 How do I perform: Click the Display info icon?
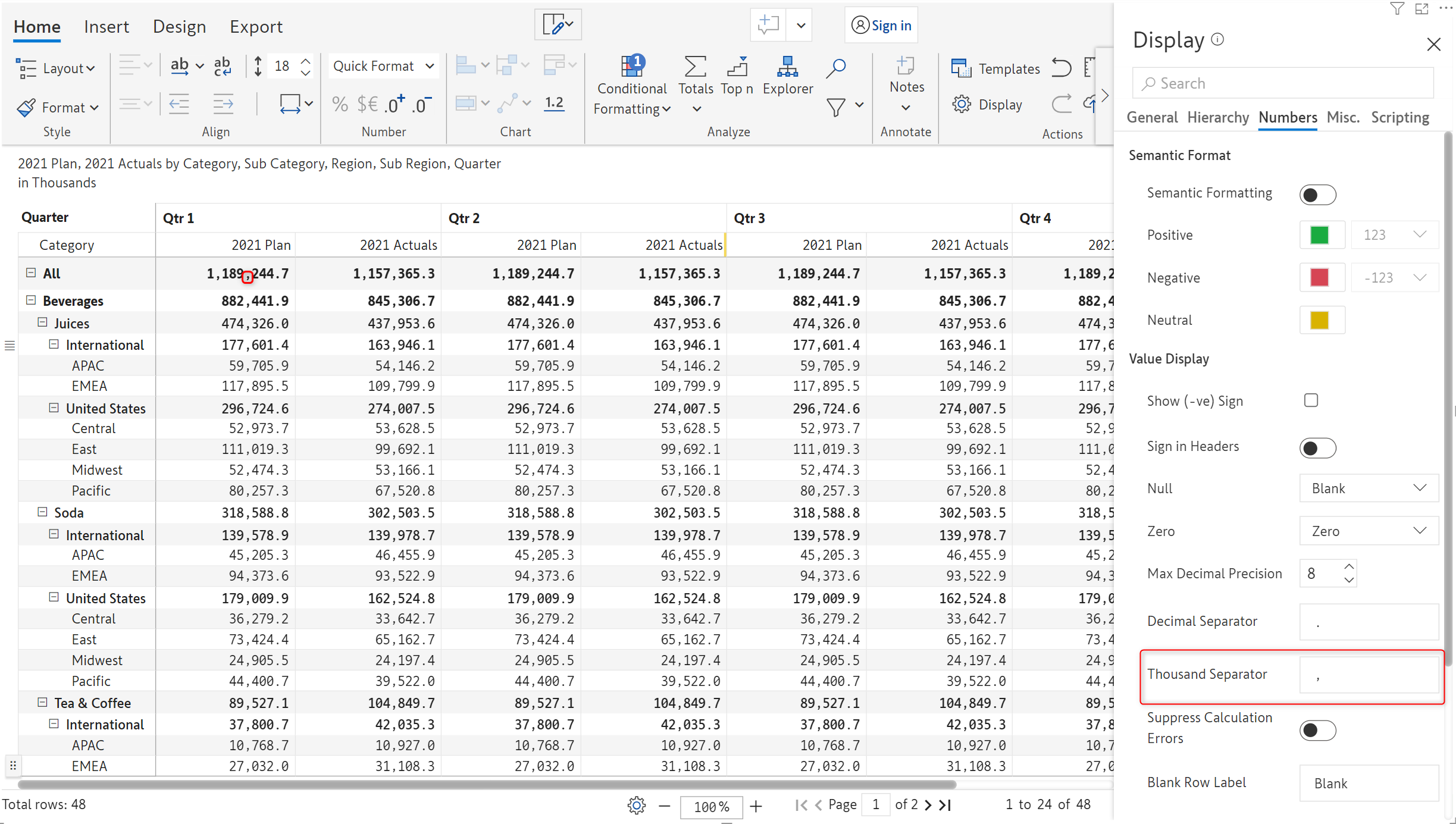coord(1217,40)
